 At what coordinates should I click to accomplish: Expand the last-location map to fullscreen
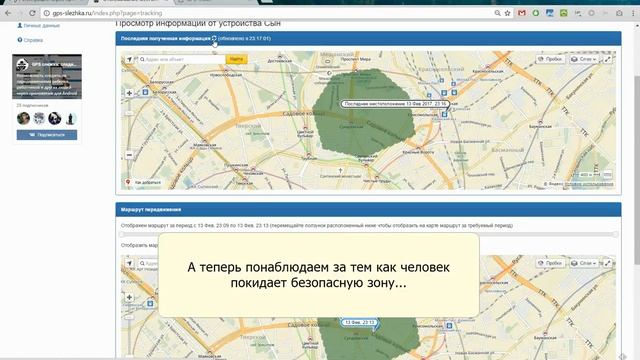point(608,59)
